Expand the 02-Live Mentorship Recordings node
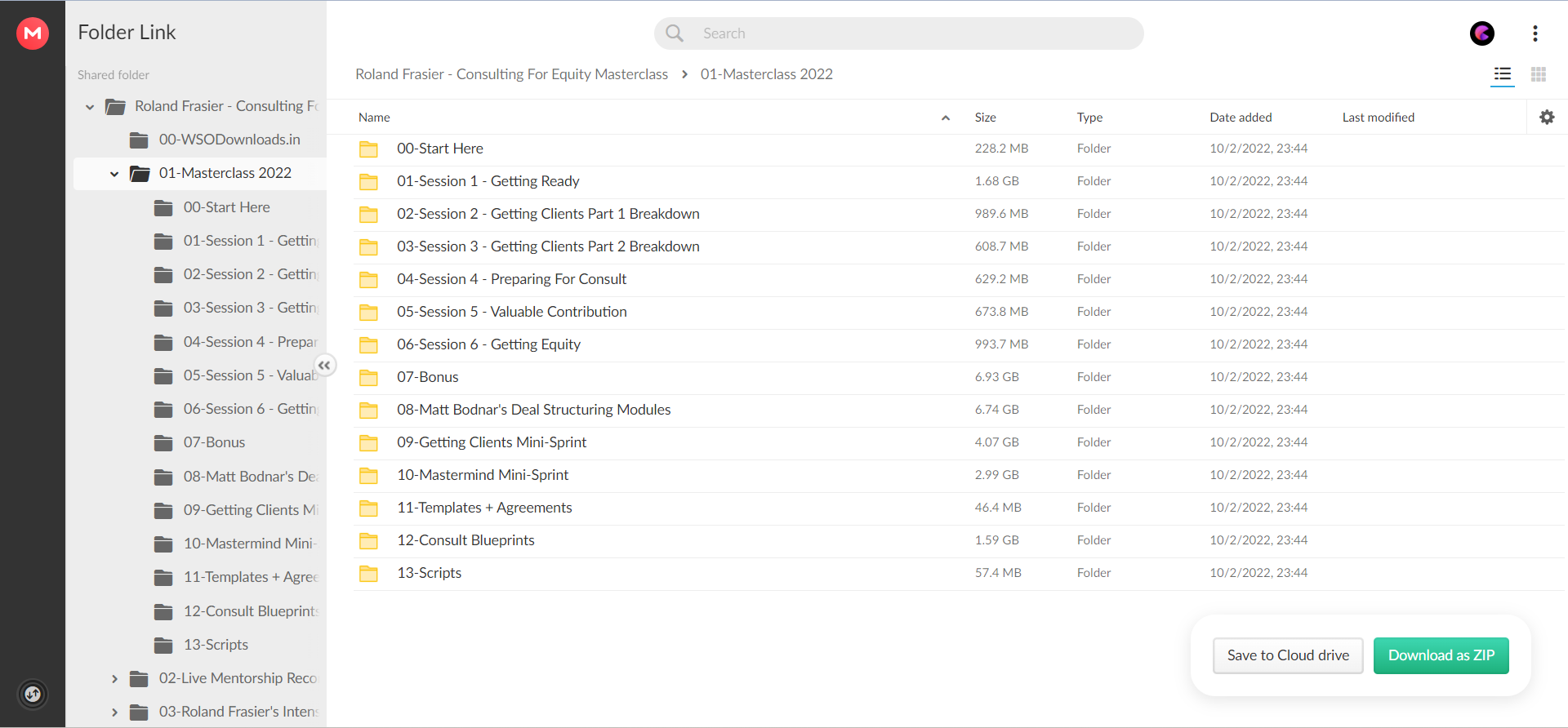Image resolution: width=1568 pixels, height=728 pixels. (114, 679)
